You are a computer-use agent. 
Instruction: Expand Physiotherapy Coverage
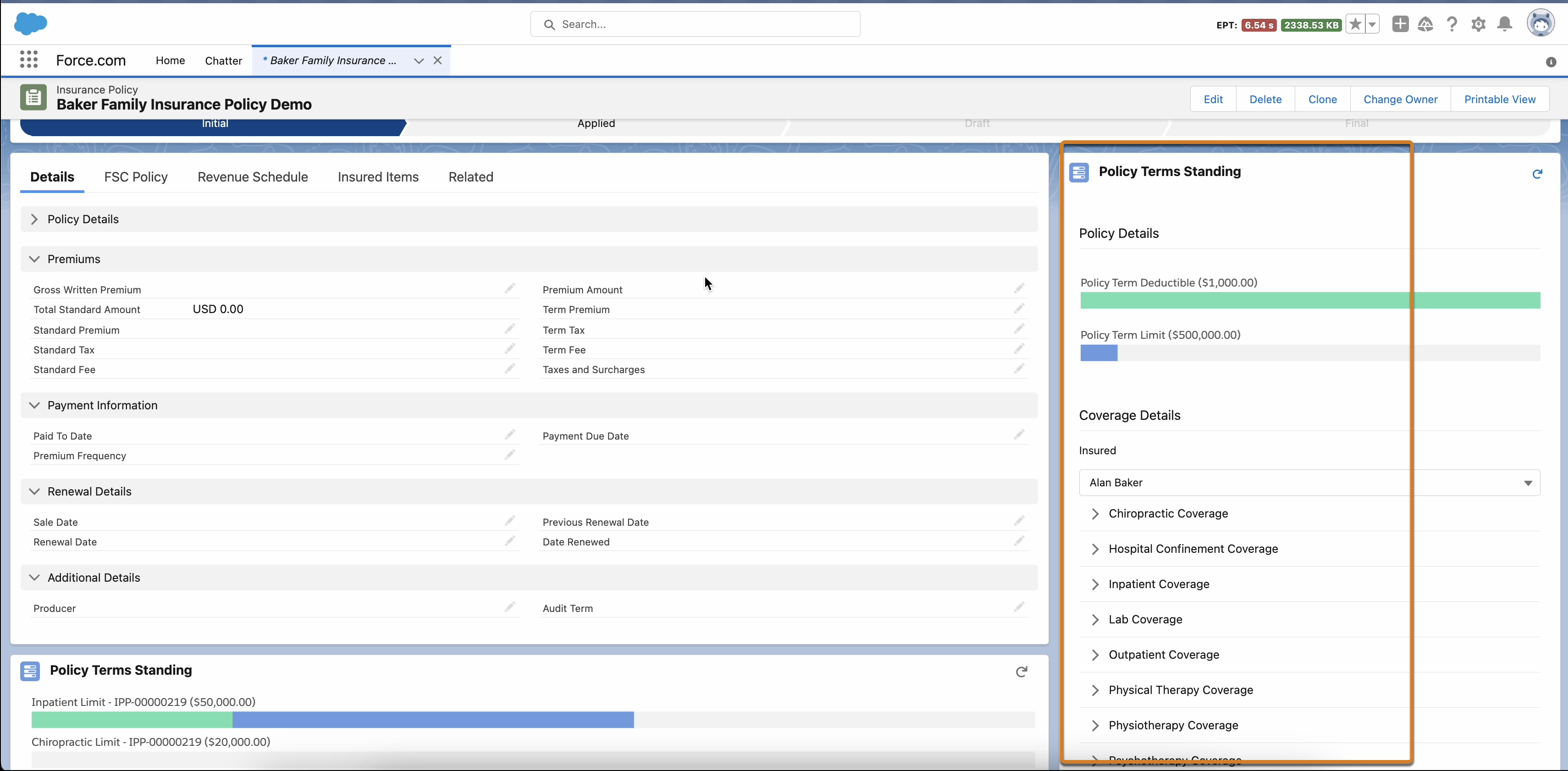1095,725
